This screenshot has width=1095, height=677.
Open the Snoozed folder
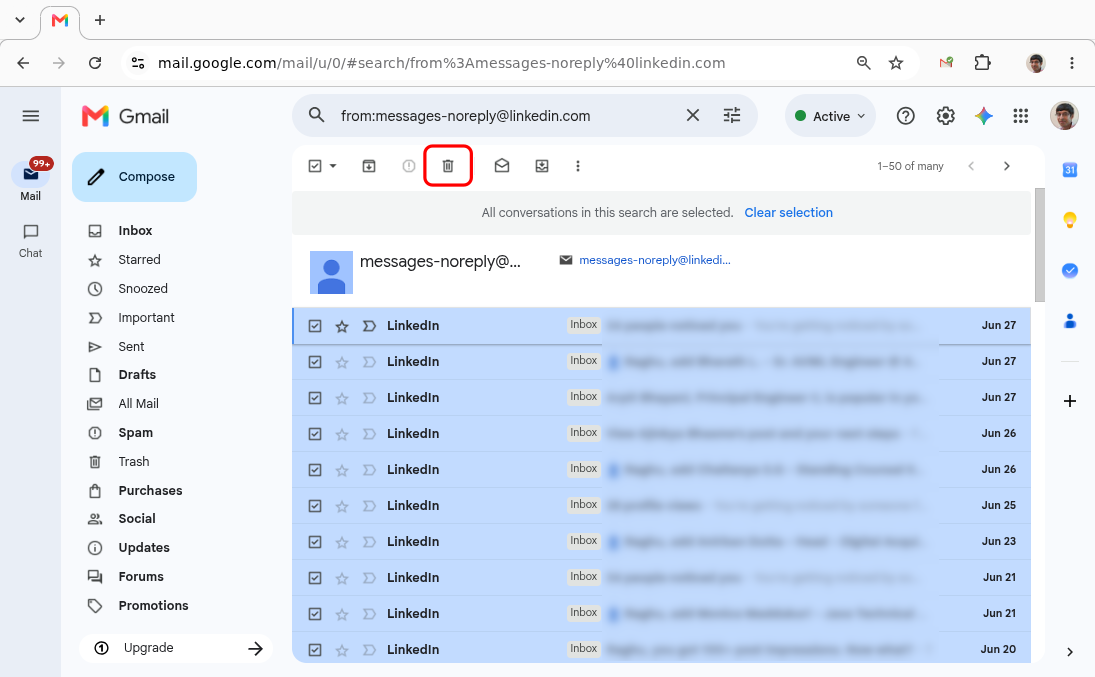pos(142,289)
